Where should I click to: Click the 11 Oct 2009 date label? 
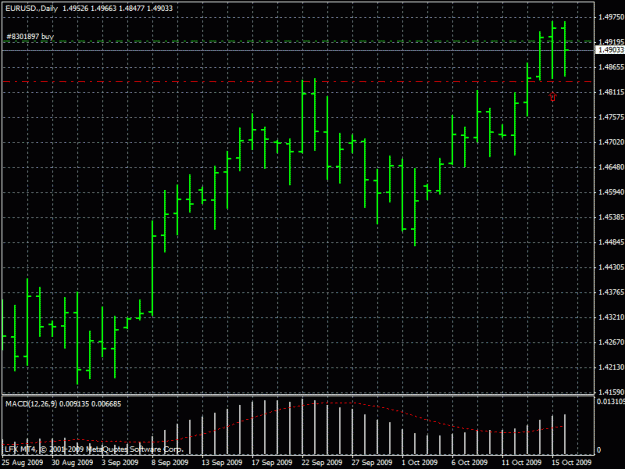pyautogui.click(x=521, y=463)
